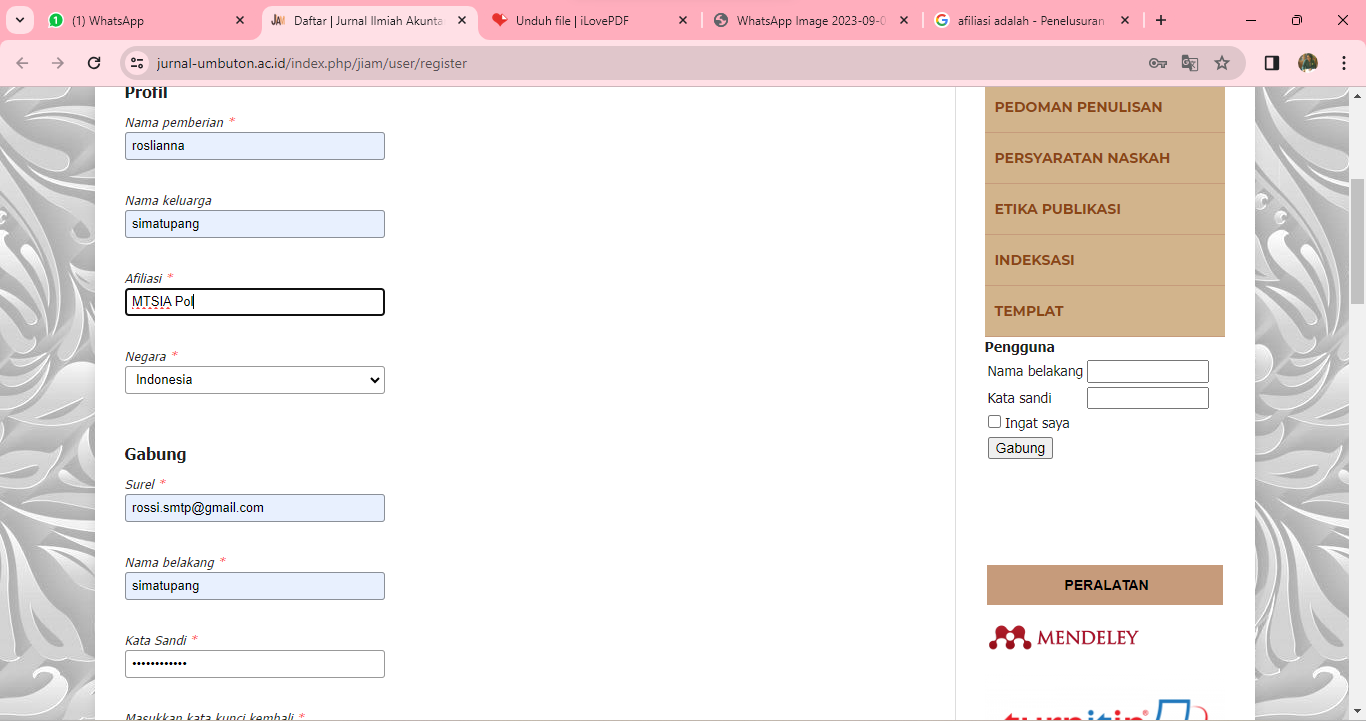Enable the Ingat saya checkbox
Viewport: 1366px width, 721px height.
tap(994, 422)
